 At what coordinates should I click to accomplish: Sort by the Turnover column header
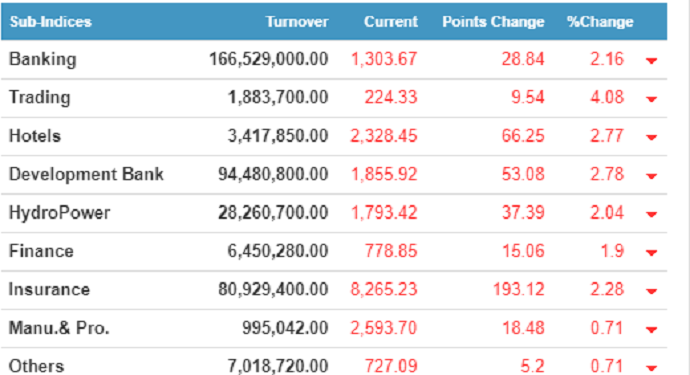click(x=297, y=22)
